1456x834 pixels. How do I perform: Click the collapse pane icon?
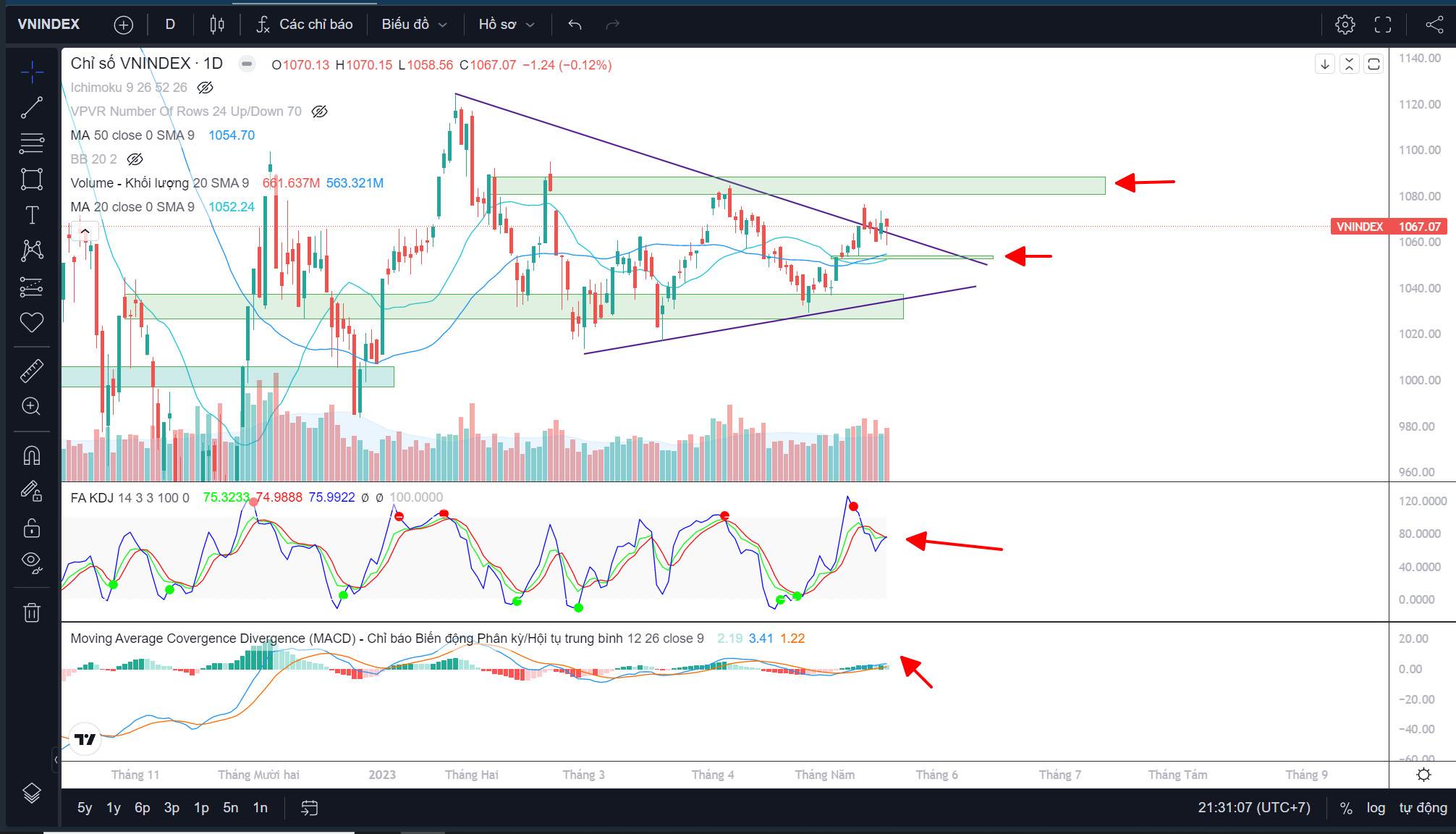(x=1349, y=64)
